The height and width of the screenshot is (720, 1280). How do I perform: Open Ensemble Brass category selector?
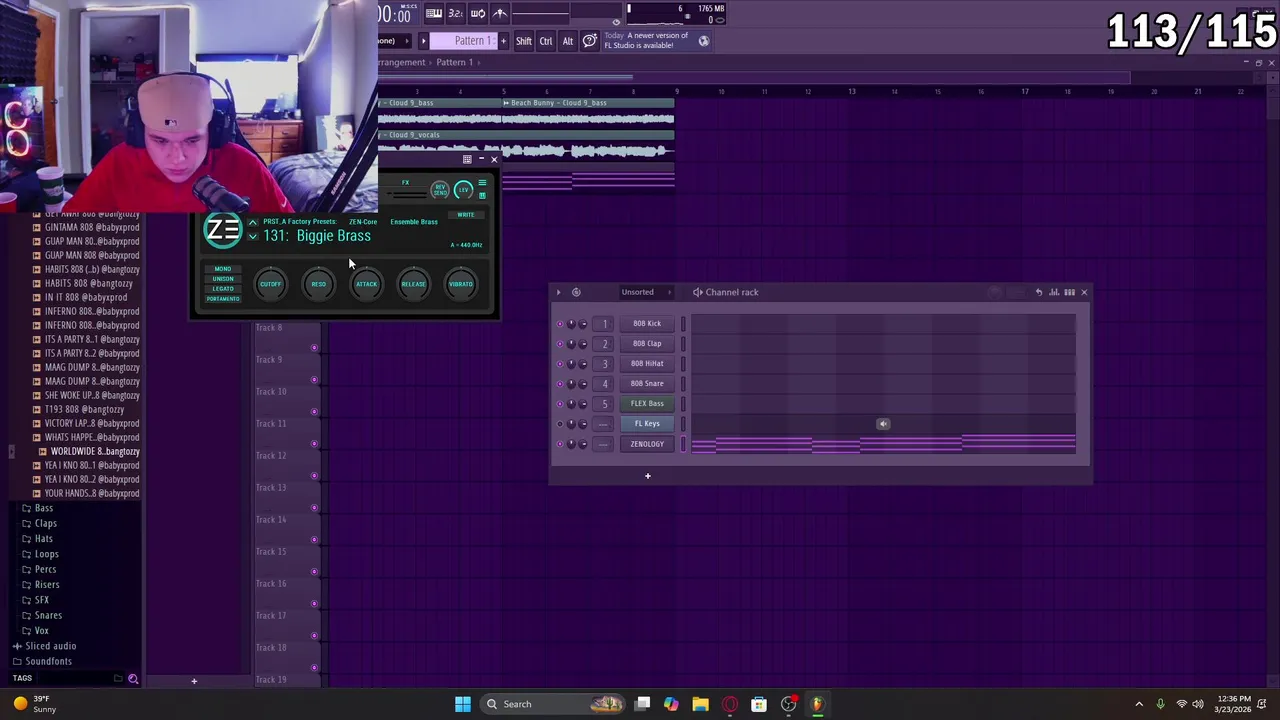414,222
